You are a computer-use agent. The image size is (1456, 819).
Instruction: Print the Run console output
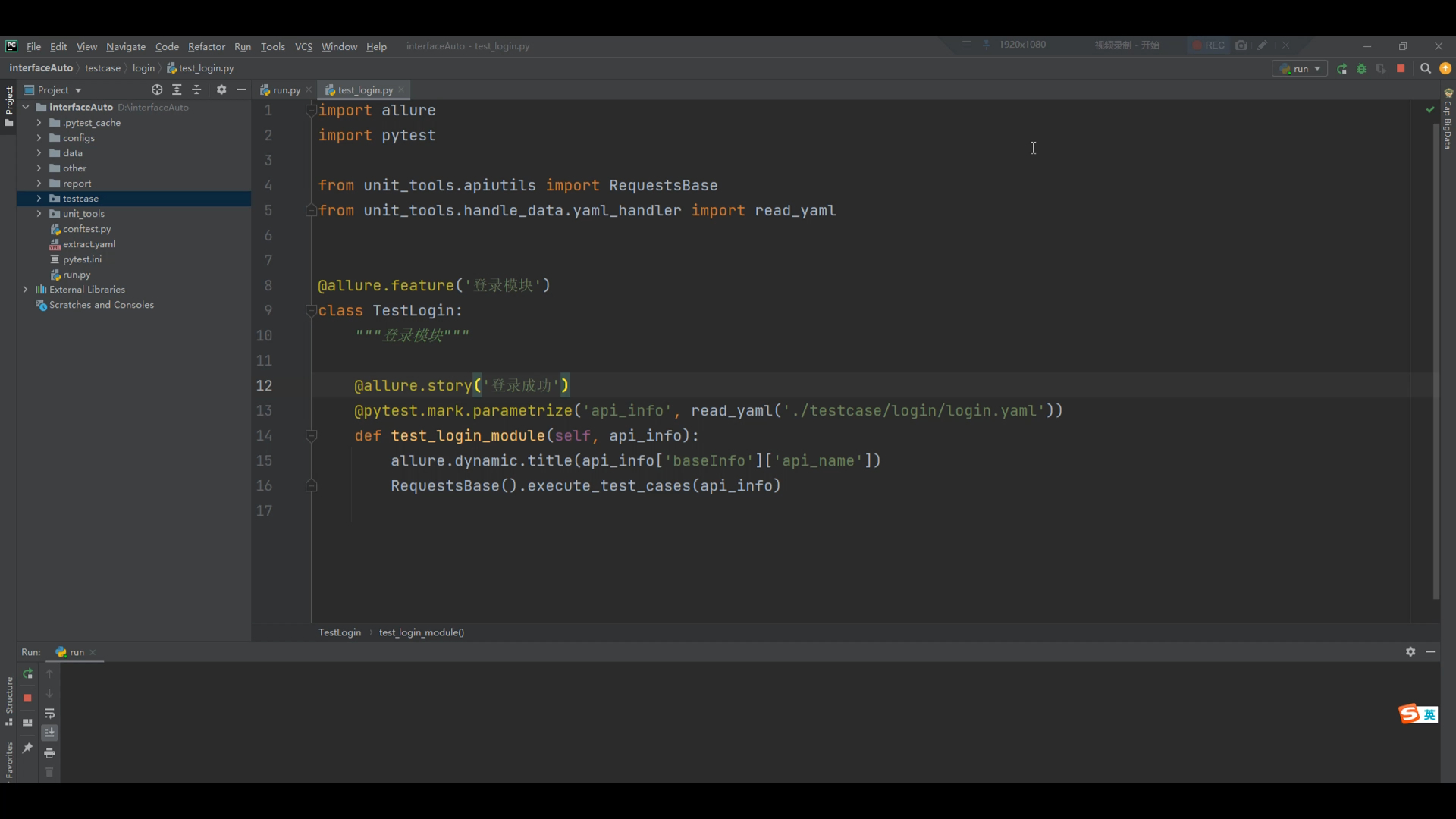pos(49,753)
